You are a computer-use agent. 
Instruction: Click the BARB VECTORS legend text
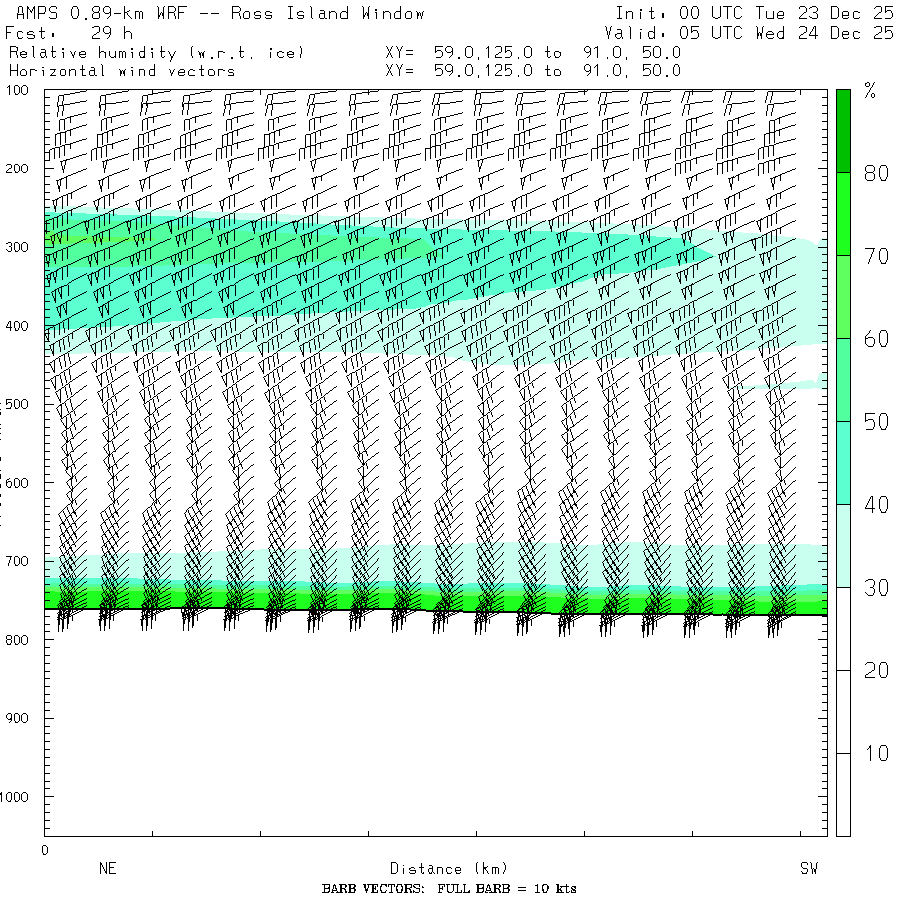[x=449, y=889]
